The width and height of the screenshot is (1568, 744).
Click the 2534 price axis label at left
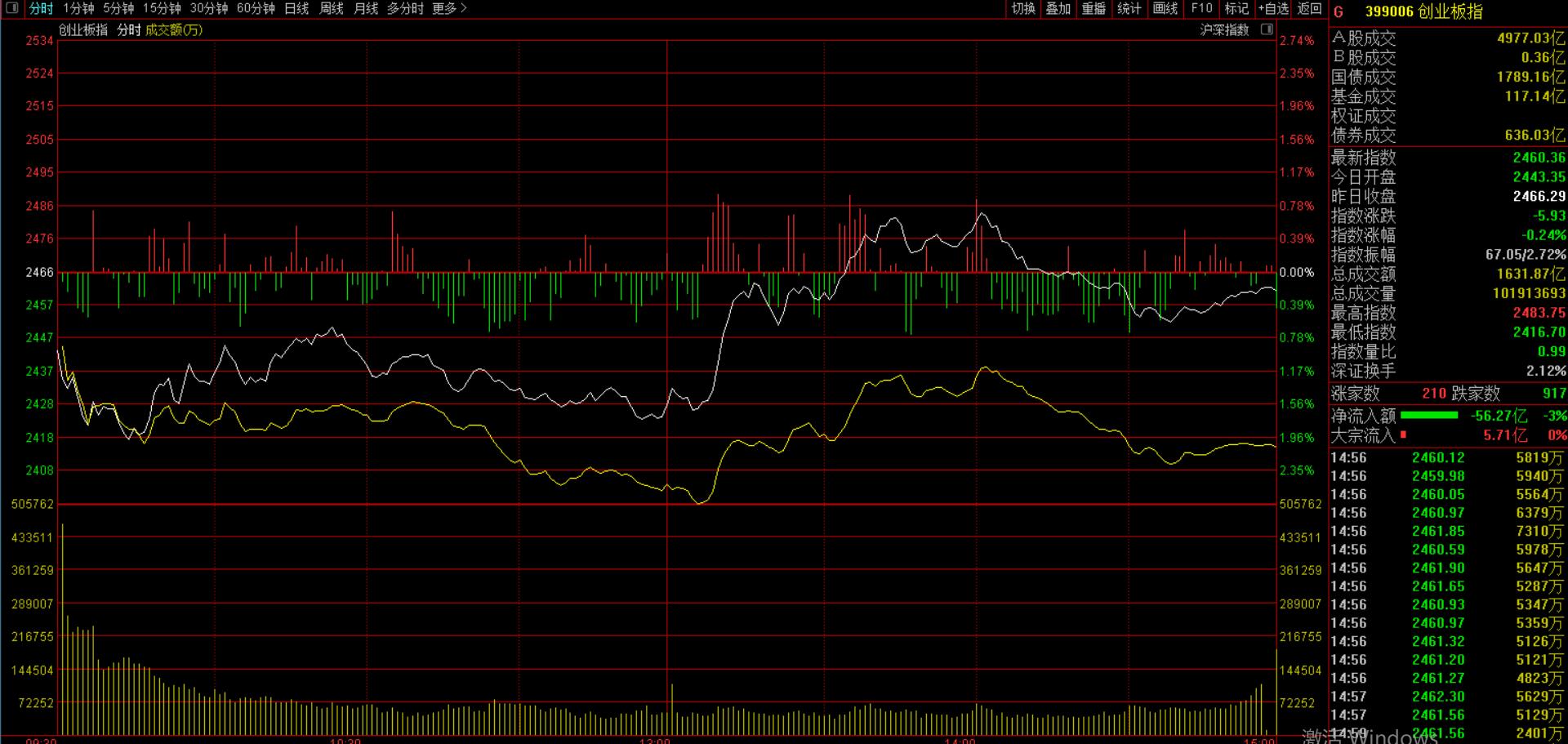[x=39, y=41]
